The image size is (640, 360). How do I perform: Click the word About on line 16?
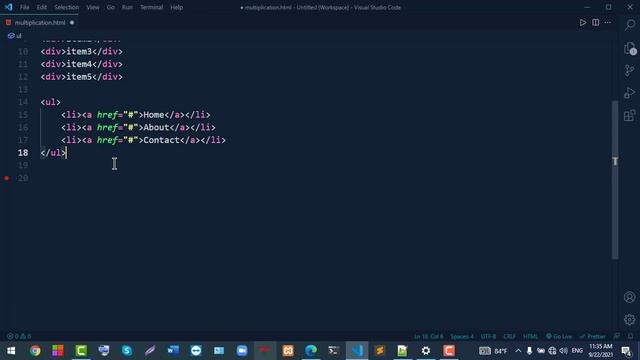pos(156,127)
